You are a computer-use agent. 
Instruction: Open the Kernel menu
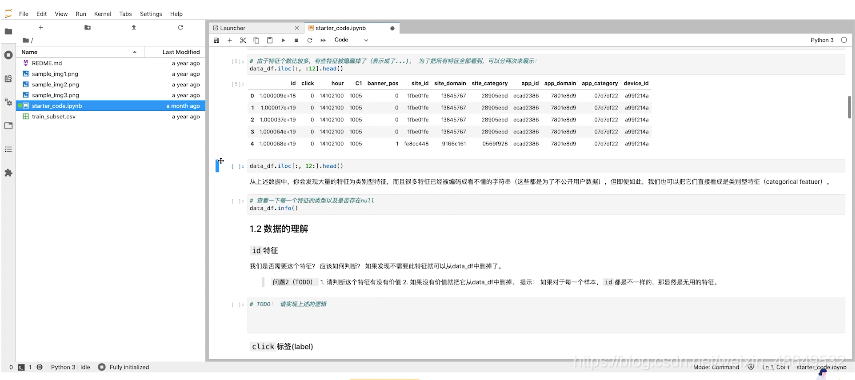pos(103,14)
